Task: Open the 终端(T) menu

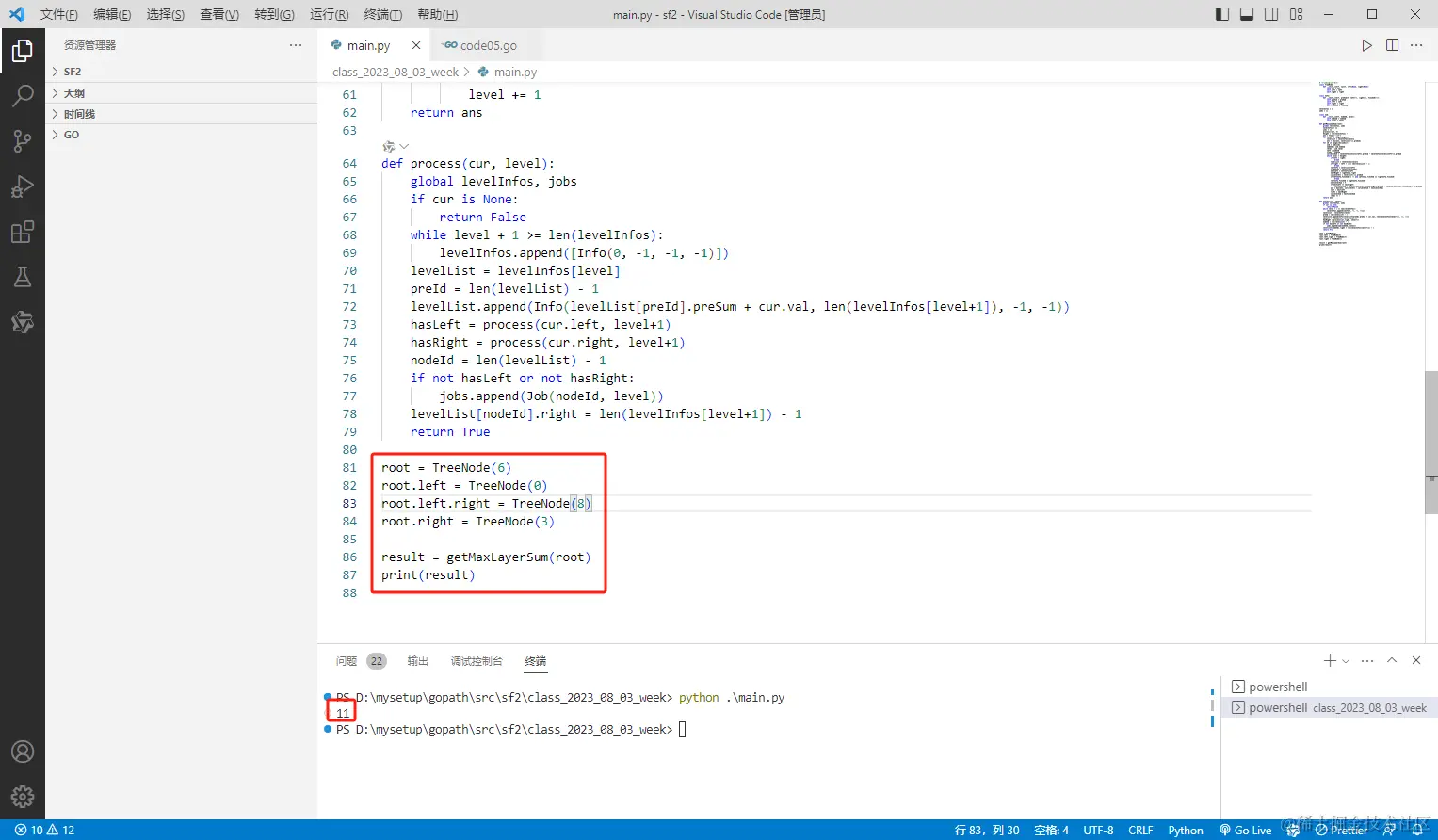Action: pos(382,14)
